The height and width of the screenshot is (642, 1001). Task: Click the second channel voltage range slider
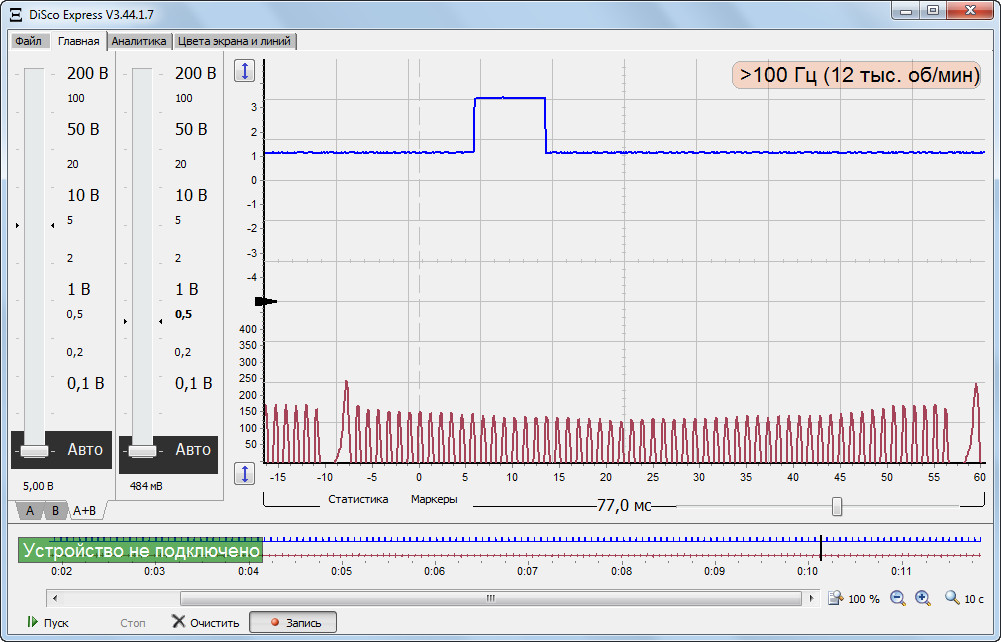[142, 451]
